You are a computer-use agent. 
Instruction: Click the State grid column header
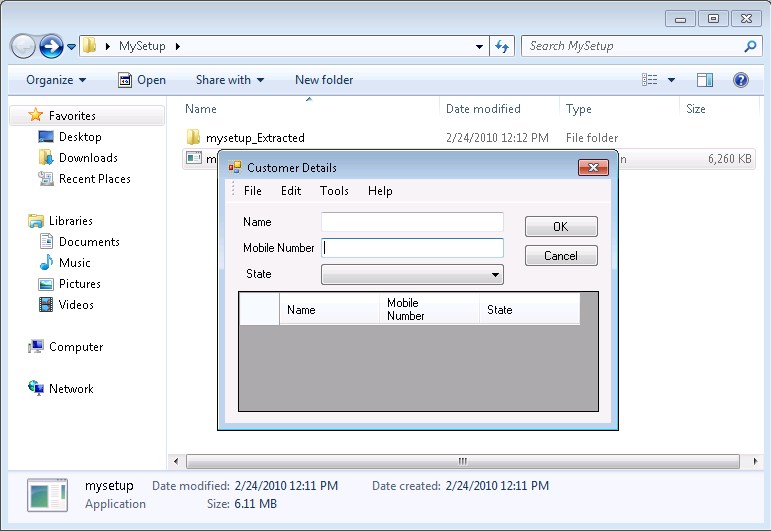click(x=530, y=309)
